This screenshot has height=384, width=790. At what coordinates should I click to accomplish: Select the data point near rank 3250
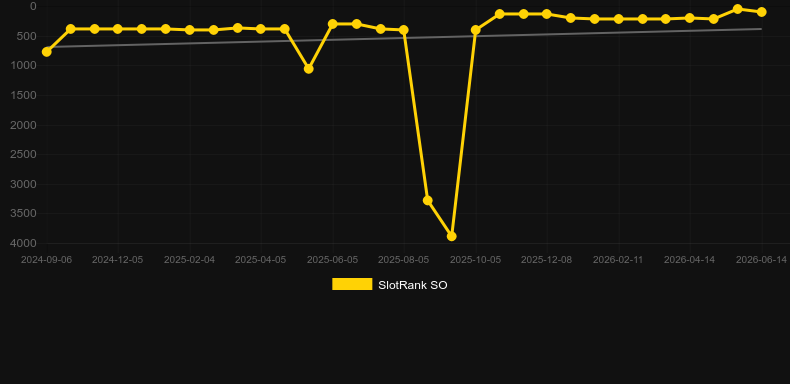pyautogui.click(x=428, y=200)
